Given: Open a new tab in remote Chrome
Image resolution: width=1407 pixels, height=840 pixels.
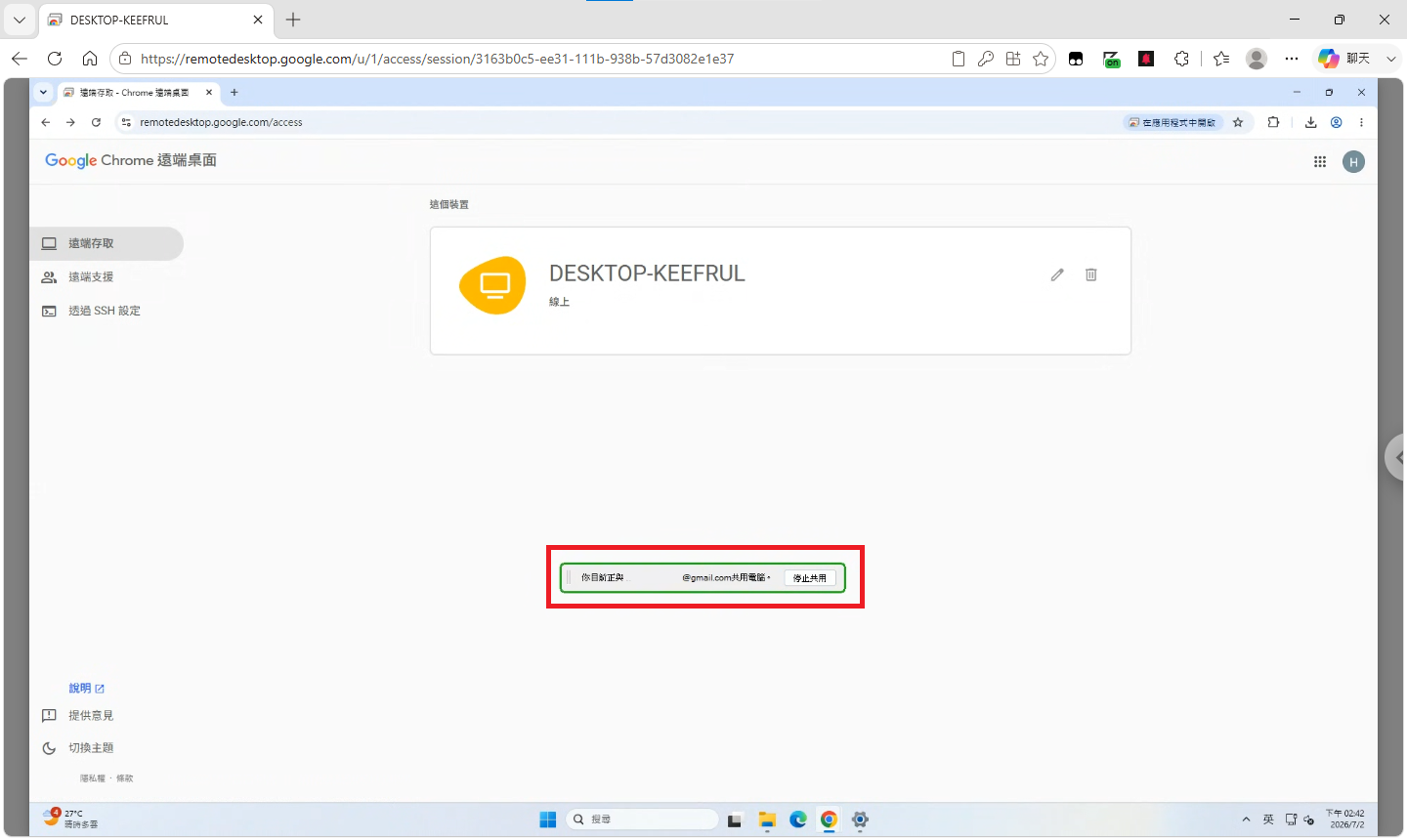Looking at the screenshot, I should tap(234, 93).
